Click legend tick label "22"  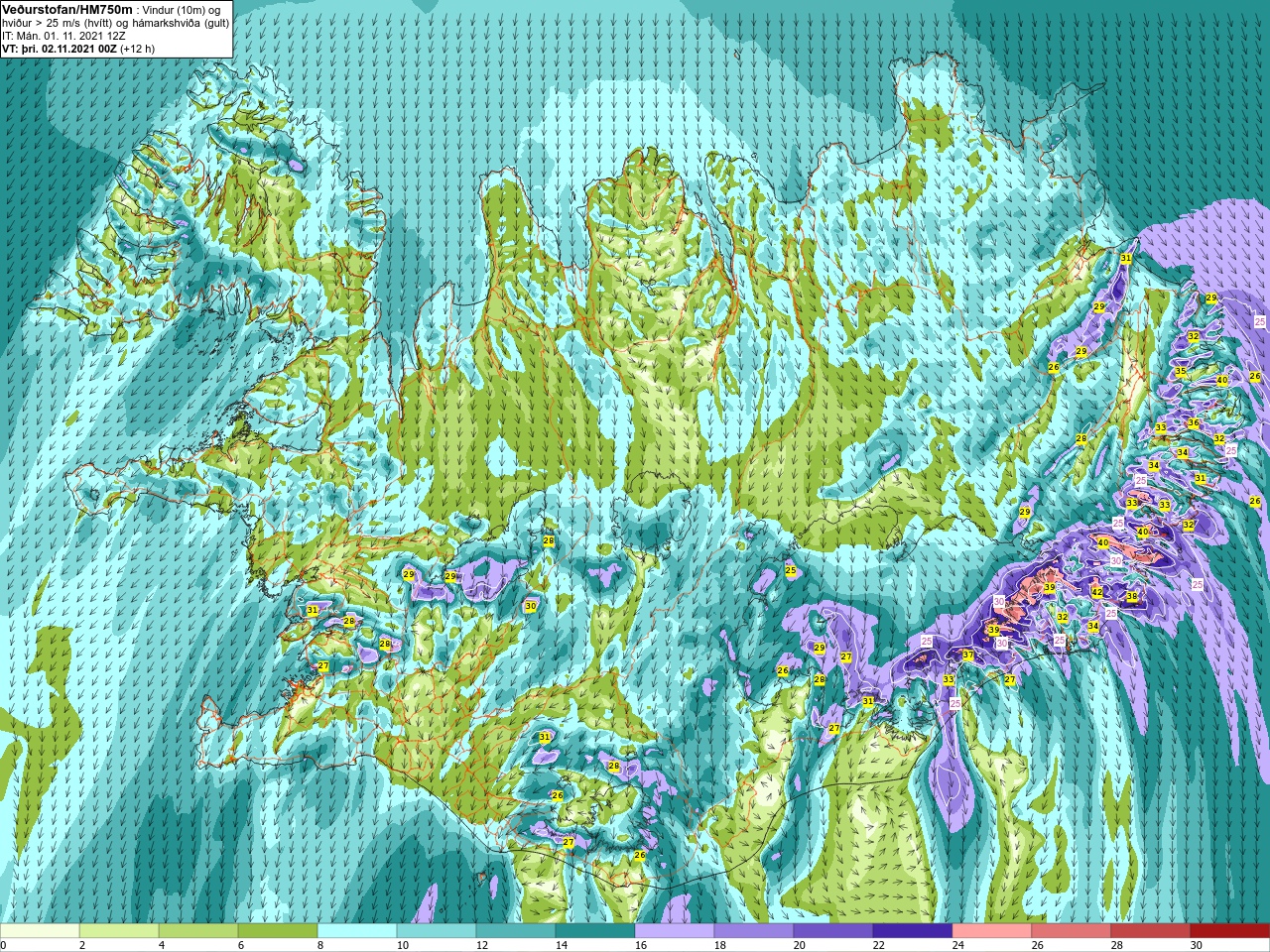[879, 945]
